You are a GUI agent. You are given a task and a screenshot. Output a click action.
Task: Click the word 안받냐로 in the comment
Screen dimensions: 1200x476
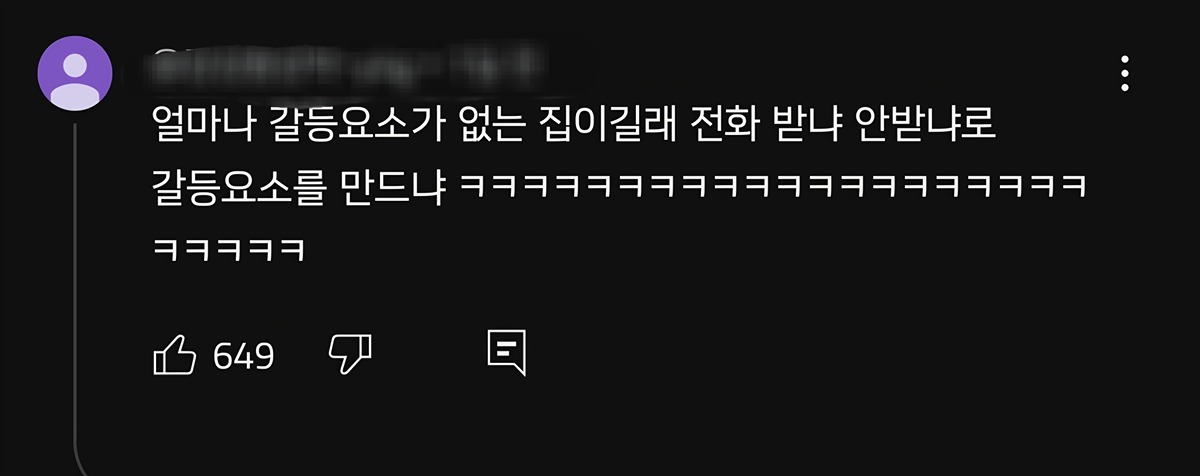pos(923,128)
